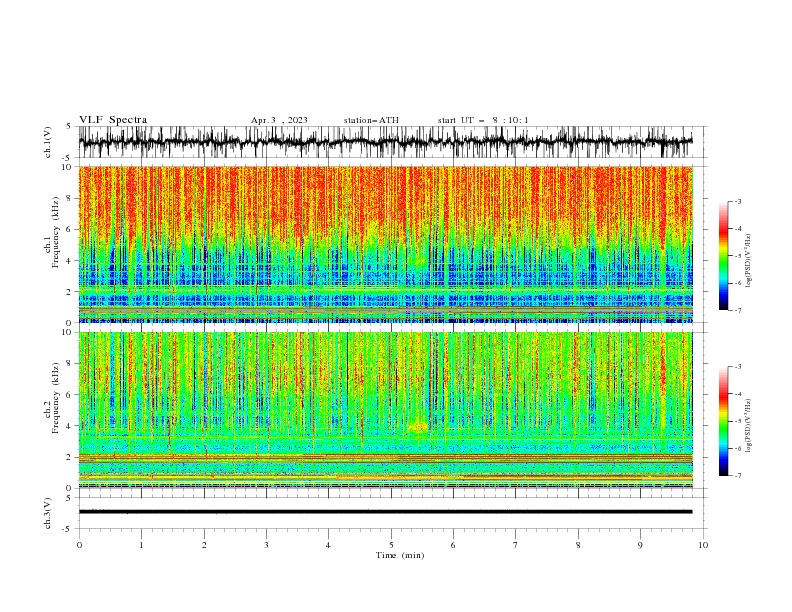This screenshot has width=792, height=612.
Task: Click the 'station=ATH' label
Action: pos(371,120)
